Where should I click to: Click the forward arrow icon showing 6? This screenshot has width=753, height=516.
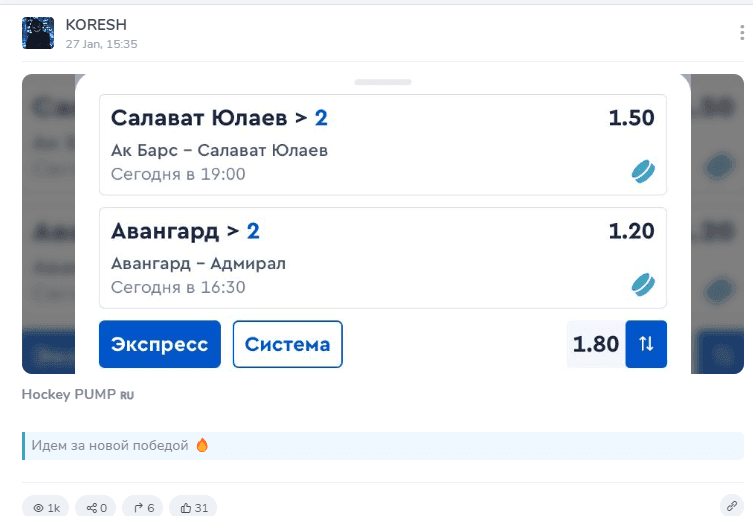pyautogui.click(x=143, y=507)
